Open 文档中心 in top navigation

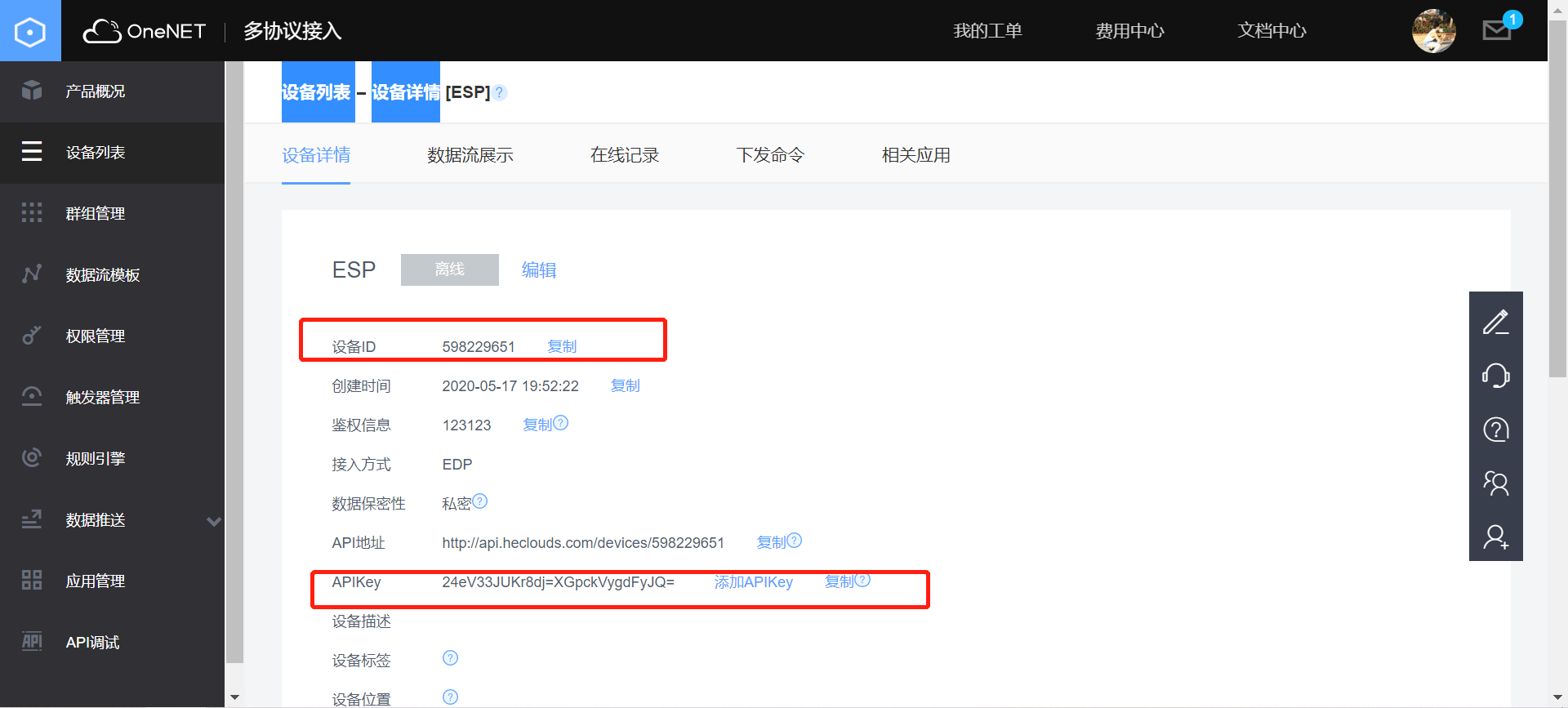[x=1272, y=31]
